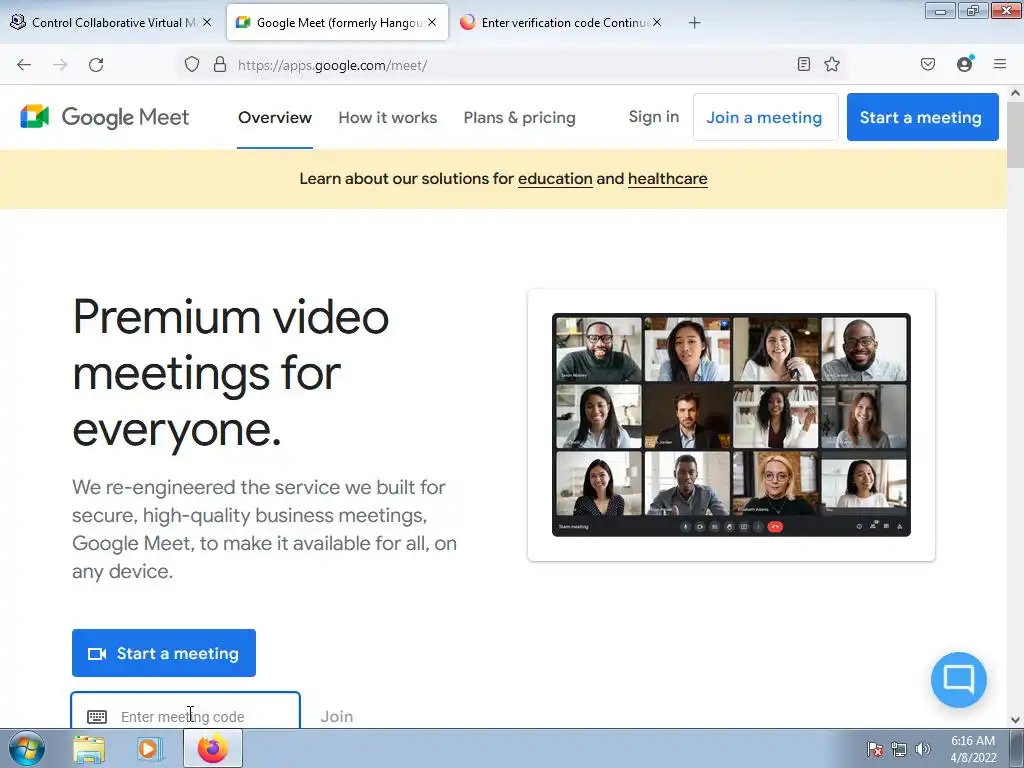
Task: Open the volume speaker tray icon
Action: point(923,749)
